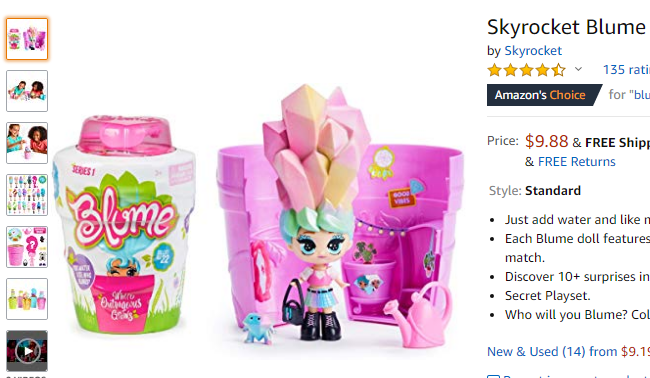
Task: Click the Amazon's Choice badge
Action: click(544, 95)
